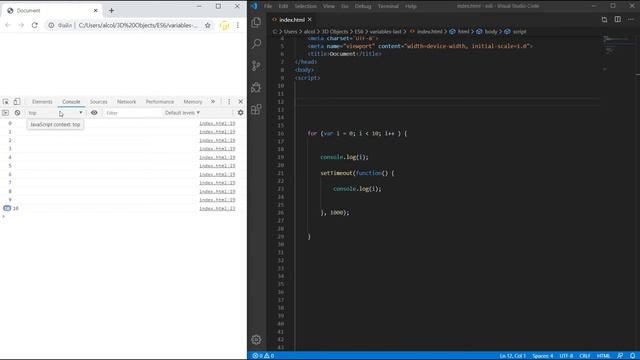640x360 pixels.
Task: Switch to the Sources tab
Action: click(x=98, y=102)
